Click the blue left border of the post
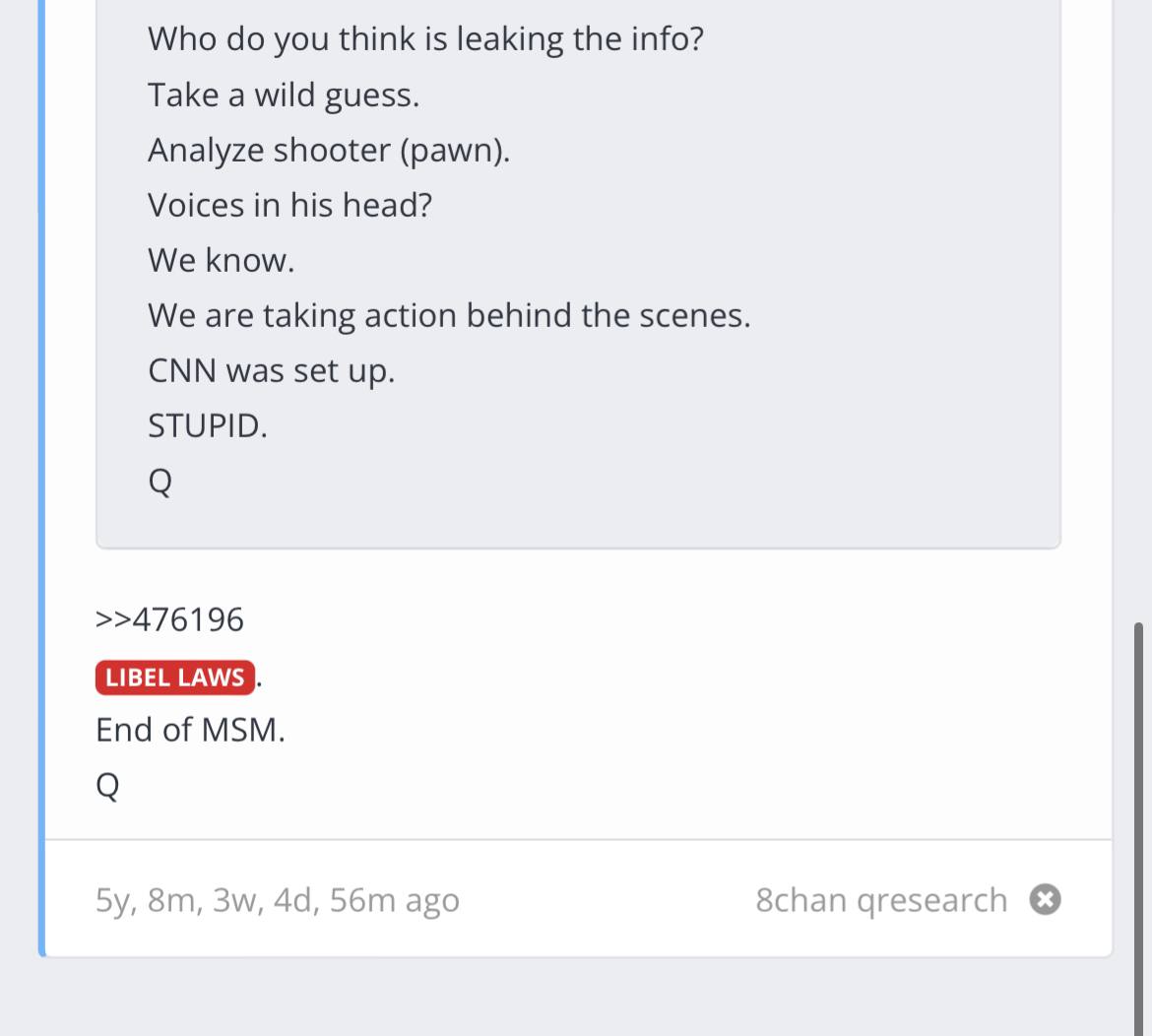Viewport: 1152px width, 1036px height. click(x=41, y=492)
